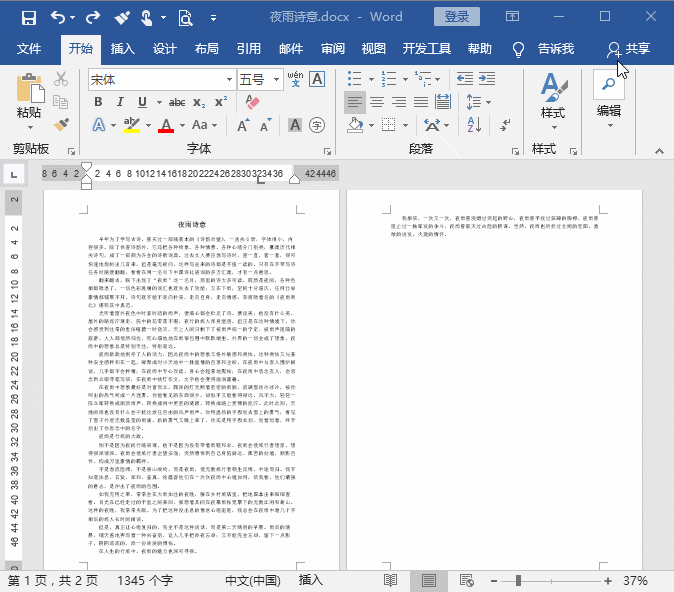
Task: Increase font size with the grow font icon
Action: pyautogui.click(x=243, y=125)
